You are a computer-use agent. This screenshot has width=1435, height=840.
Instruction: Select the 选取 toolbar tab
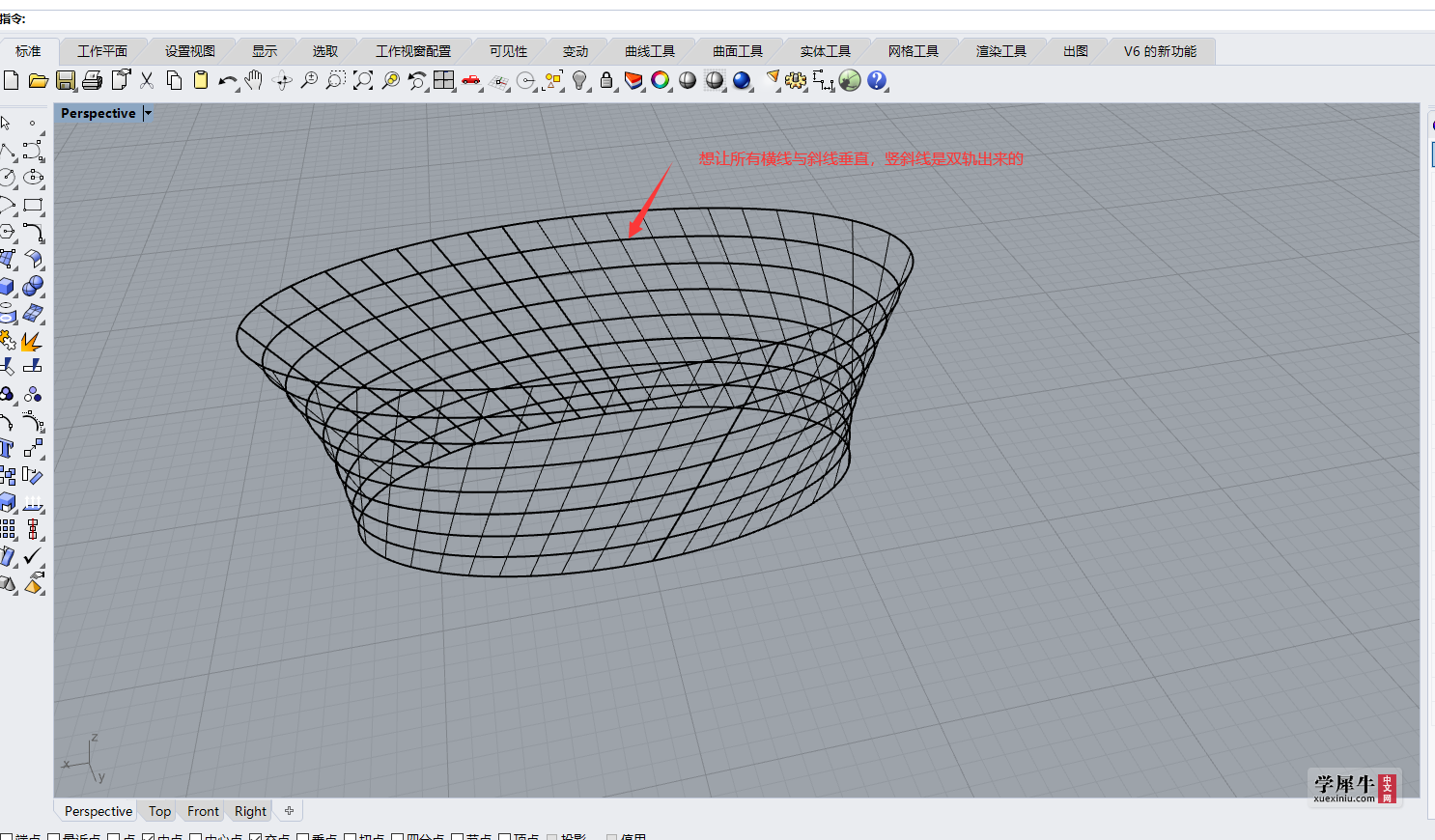click(325, 51)
